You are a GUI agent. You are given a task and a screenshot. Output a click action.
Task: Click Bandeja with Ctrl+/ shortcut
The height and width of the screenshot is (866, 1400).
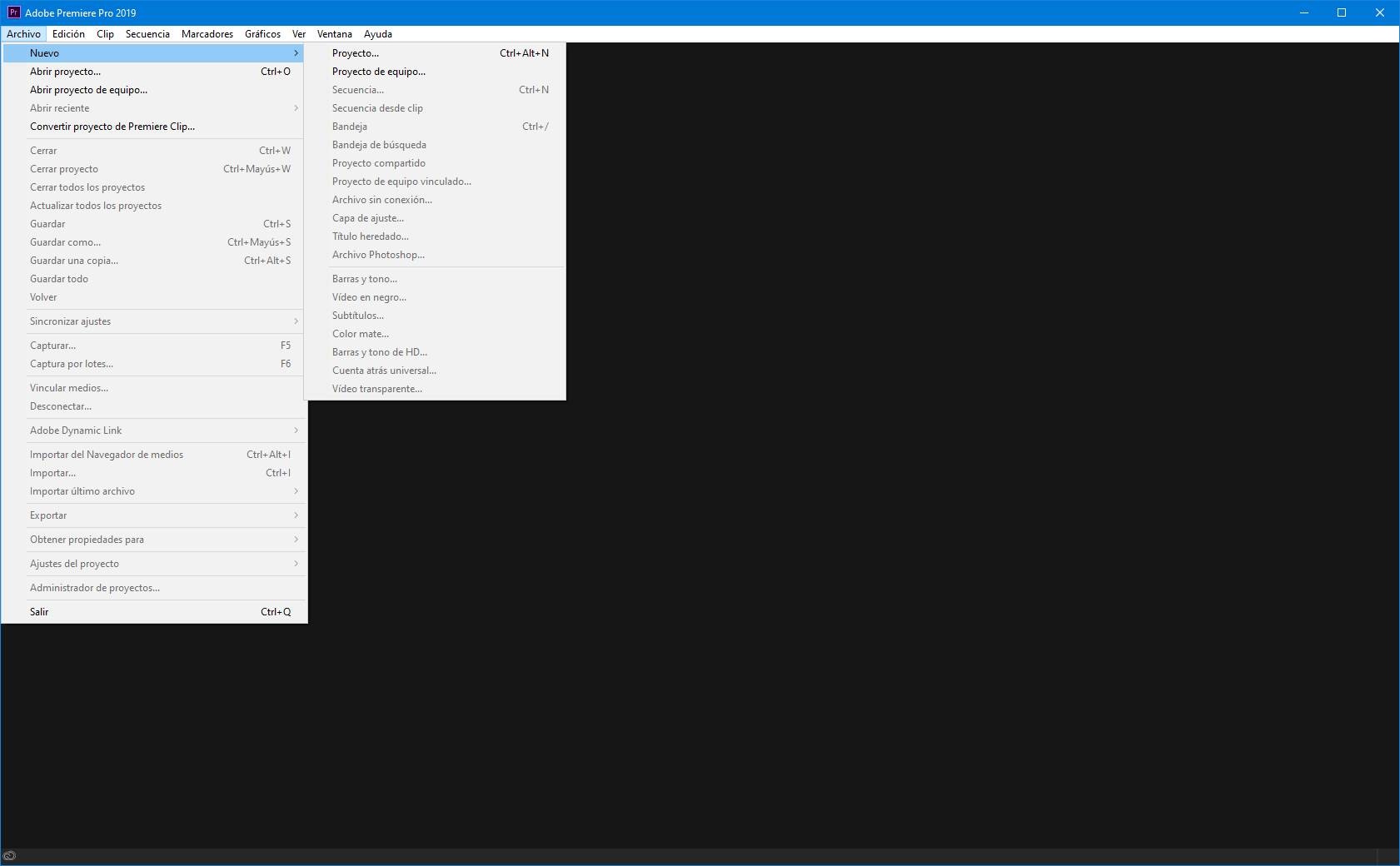[x=435, y=127]
